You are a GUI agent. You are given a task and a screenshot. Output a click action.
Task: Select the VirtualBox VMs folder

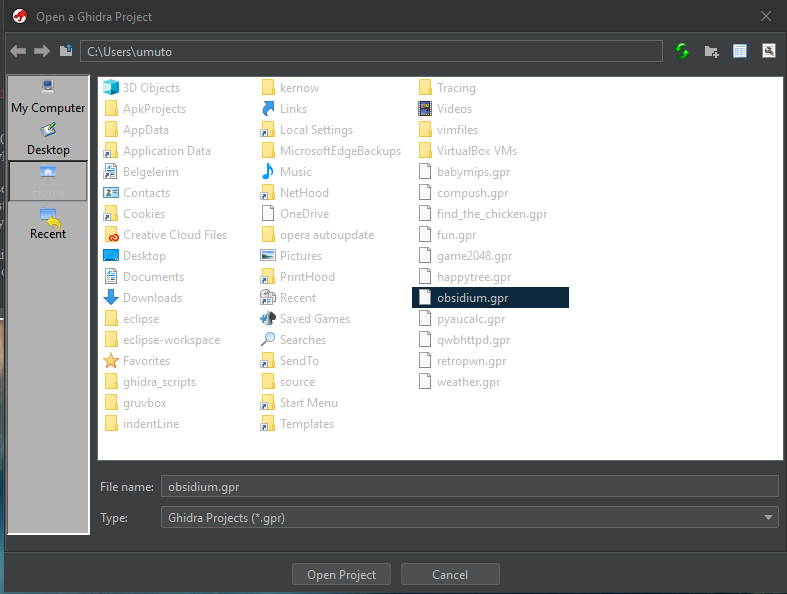[468, 151]
